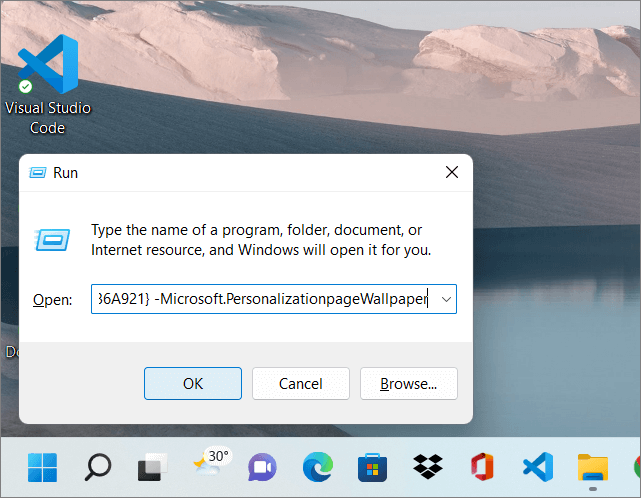Open the Browse file picker
Image resolution: width=641 pixels, height=498 pixels.
pos(408,384)
